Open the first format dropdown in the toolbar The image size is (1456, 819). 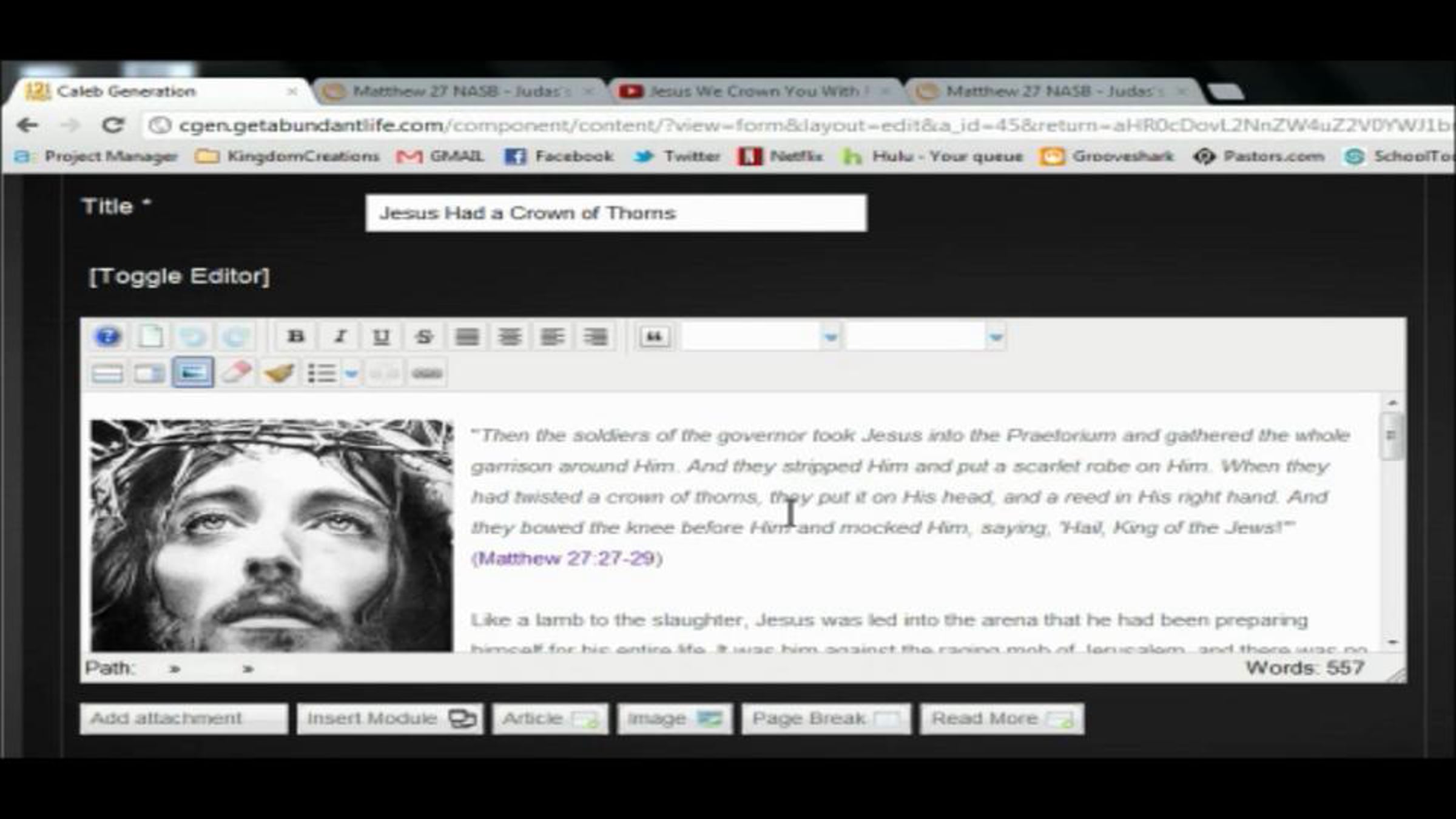[x=830, y=337]
